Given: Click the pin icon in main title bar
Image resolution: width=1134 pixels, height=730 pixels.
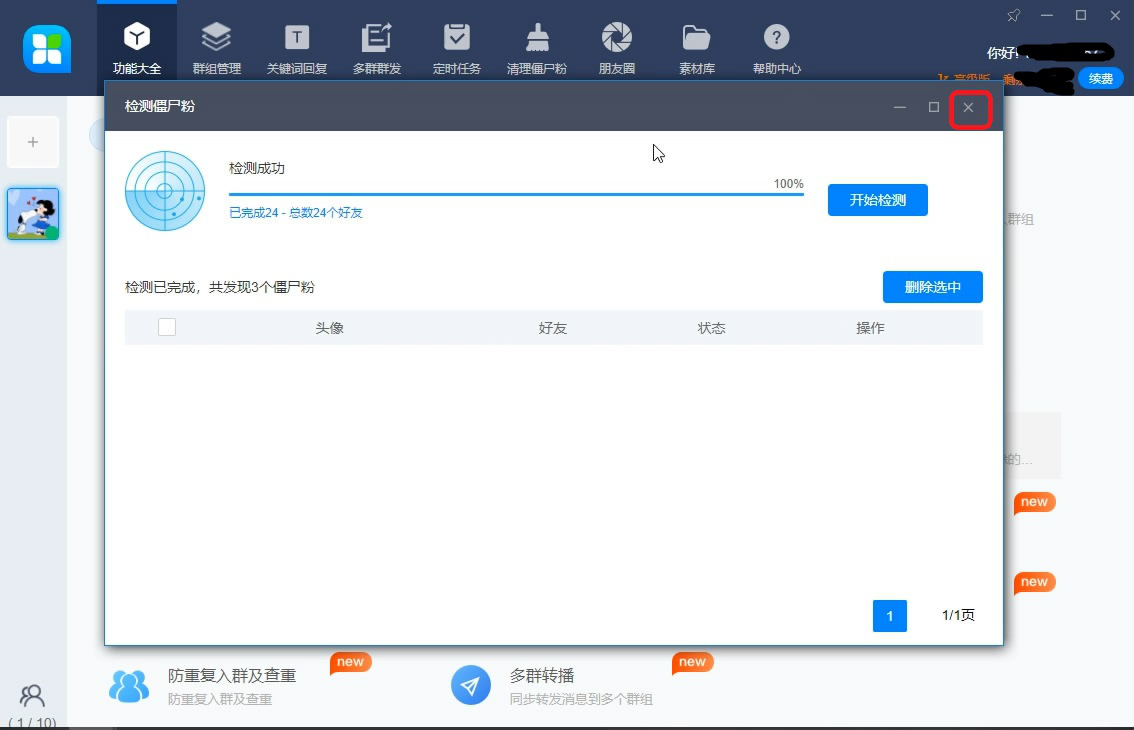Looking at the screenshot, I should [1014, 15].
